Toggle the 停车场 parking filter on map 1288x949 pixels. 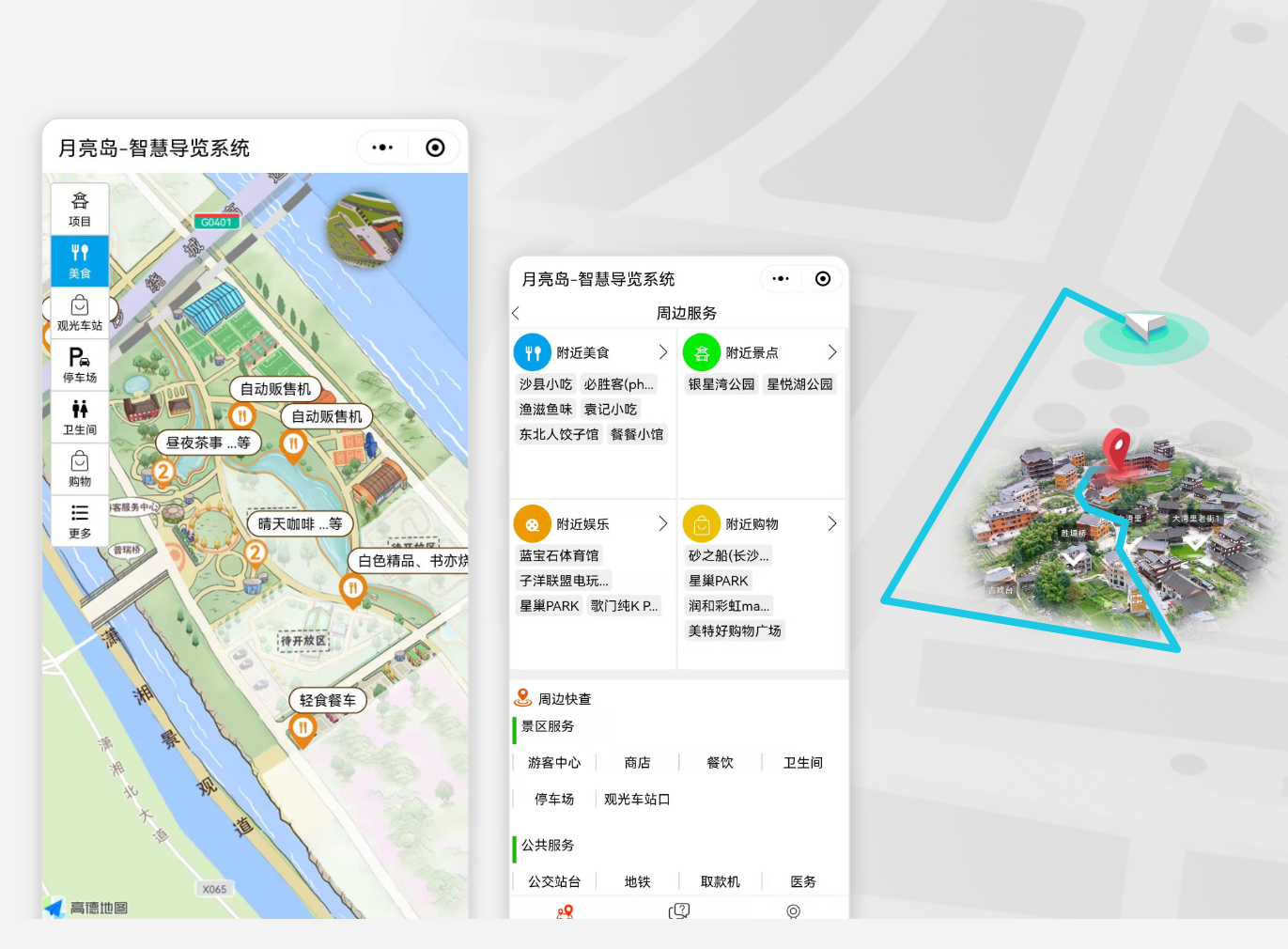[x=80, y=365]
